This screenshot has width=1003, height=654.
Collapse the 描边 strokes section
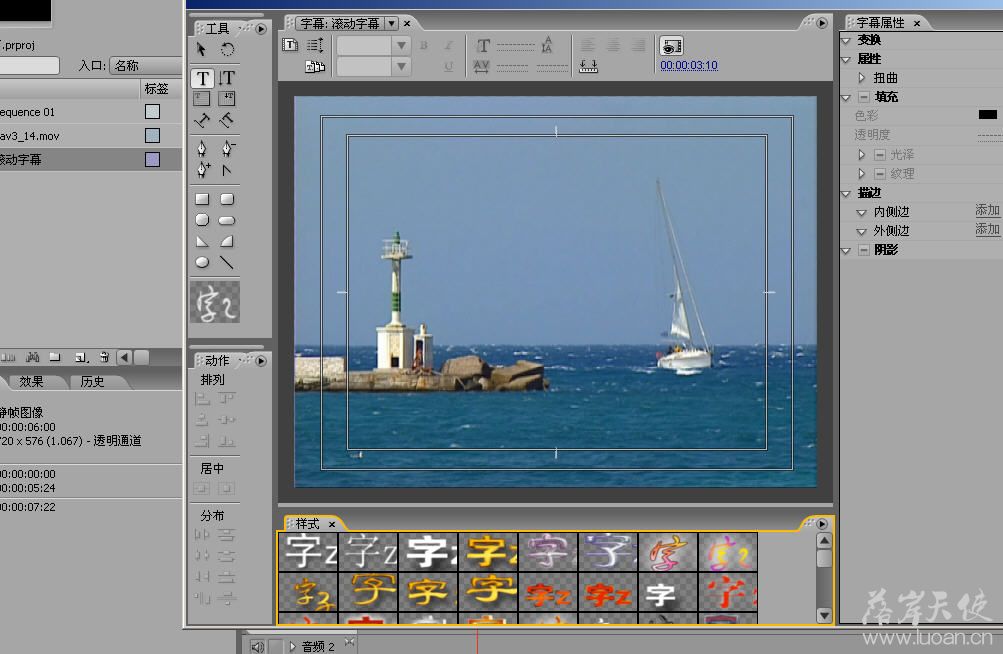(846, 193)
